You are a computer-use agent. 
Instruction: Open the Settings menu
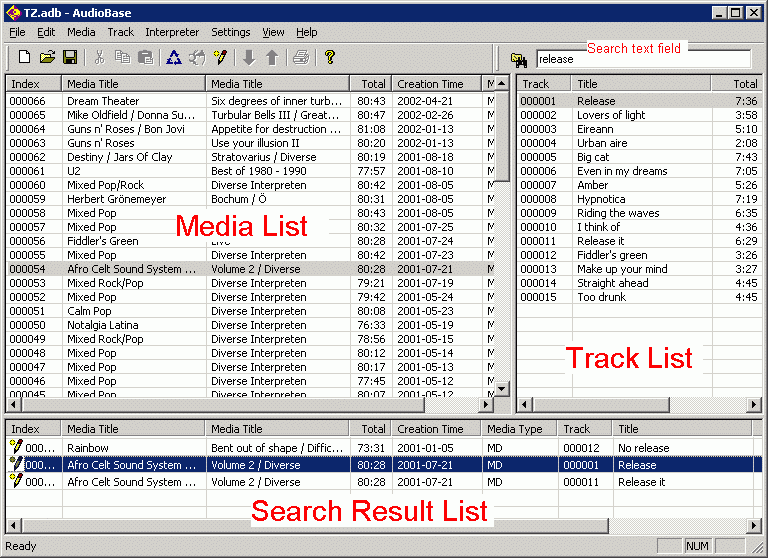coord(231,32)
